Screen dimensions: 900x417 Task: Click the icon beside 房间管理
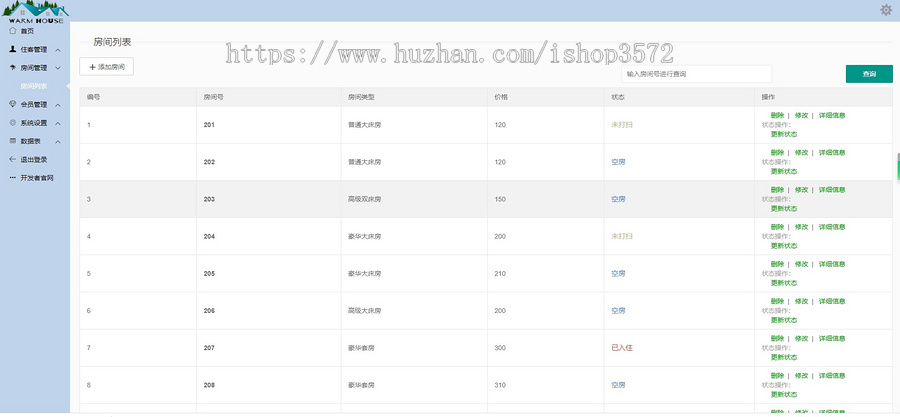[x=13, y=68]
